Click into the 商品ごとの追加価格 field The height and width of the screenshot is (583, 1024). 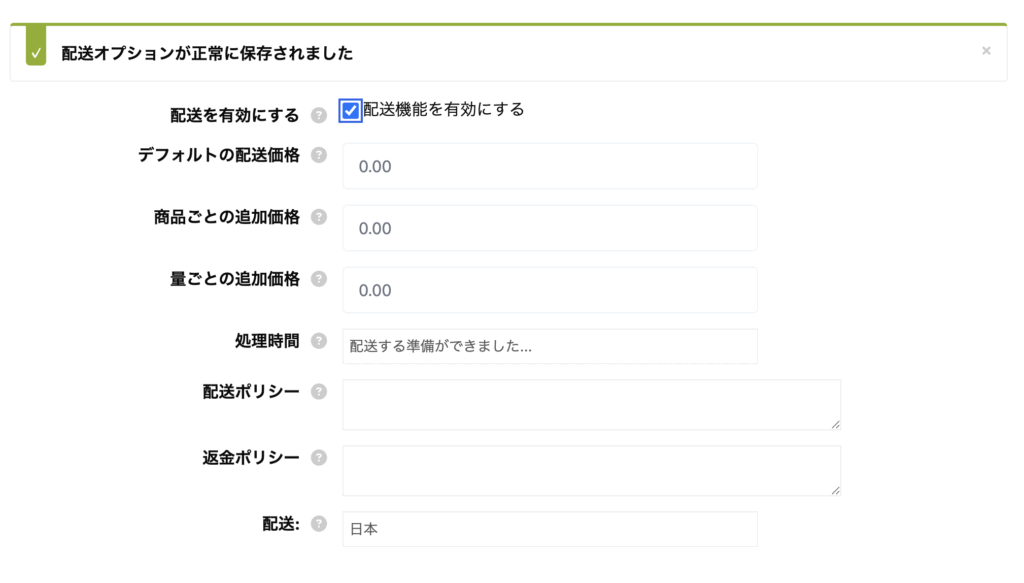pyautogui.click(x=550, y=228)
